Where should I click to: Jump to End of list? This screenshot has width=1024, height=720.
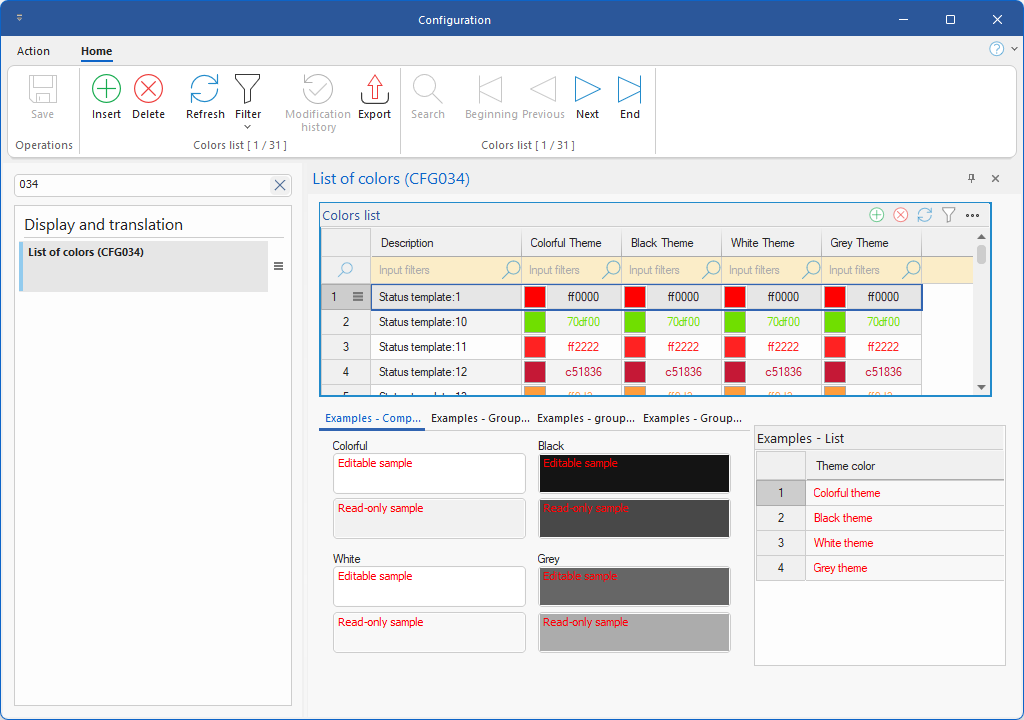[x=629, y=90]
